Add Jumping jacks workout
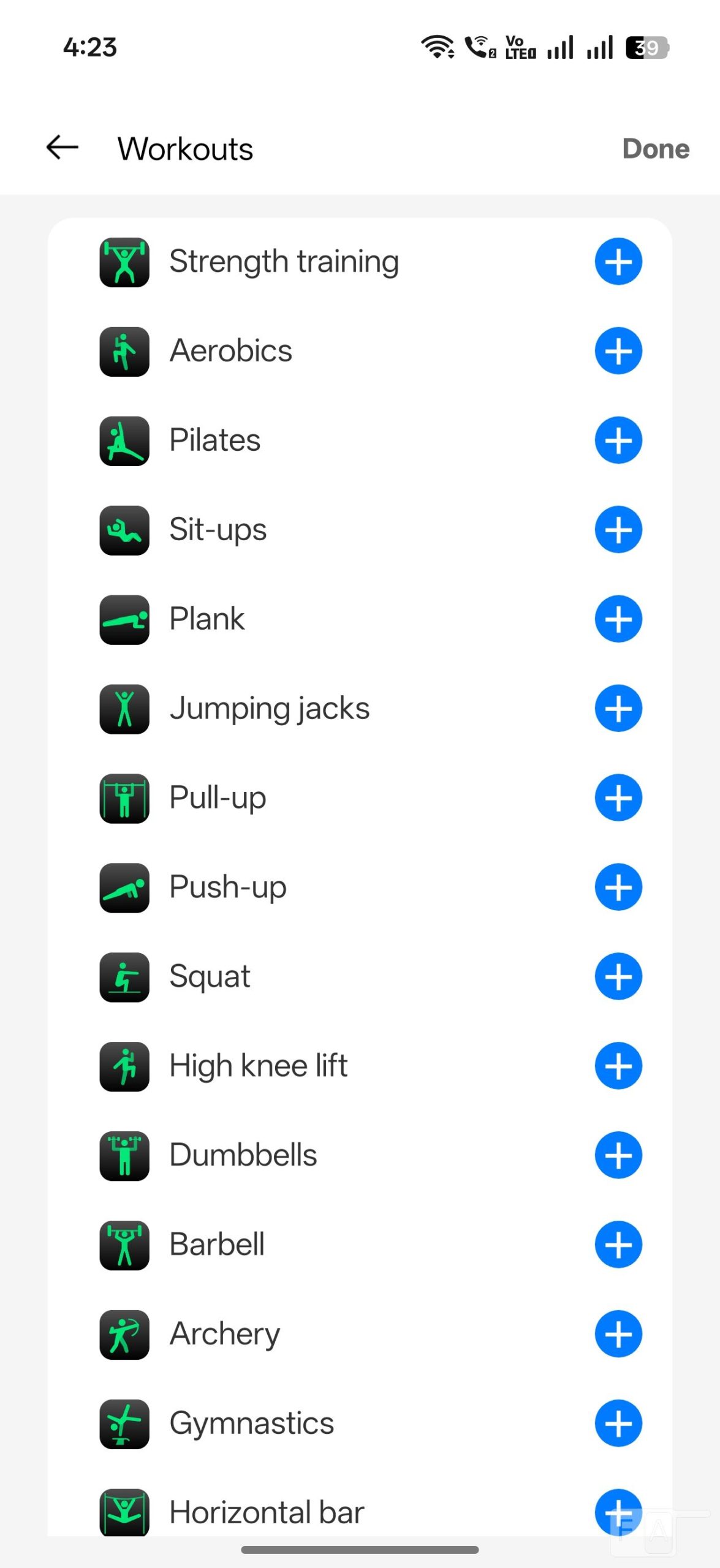The height and width of the screenshot is (1568, 720). point(618,709)
